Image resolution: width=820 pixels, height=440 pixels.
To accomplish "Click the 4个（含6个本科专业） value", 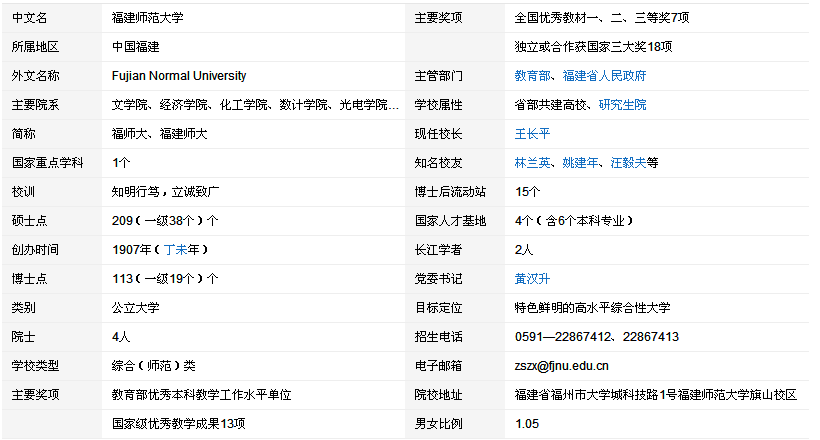I will [x=574, y=221].
